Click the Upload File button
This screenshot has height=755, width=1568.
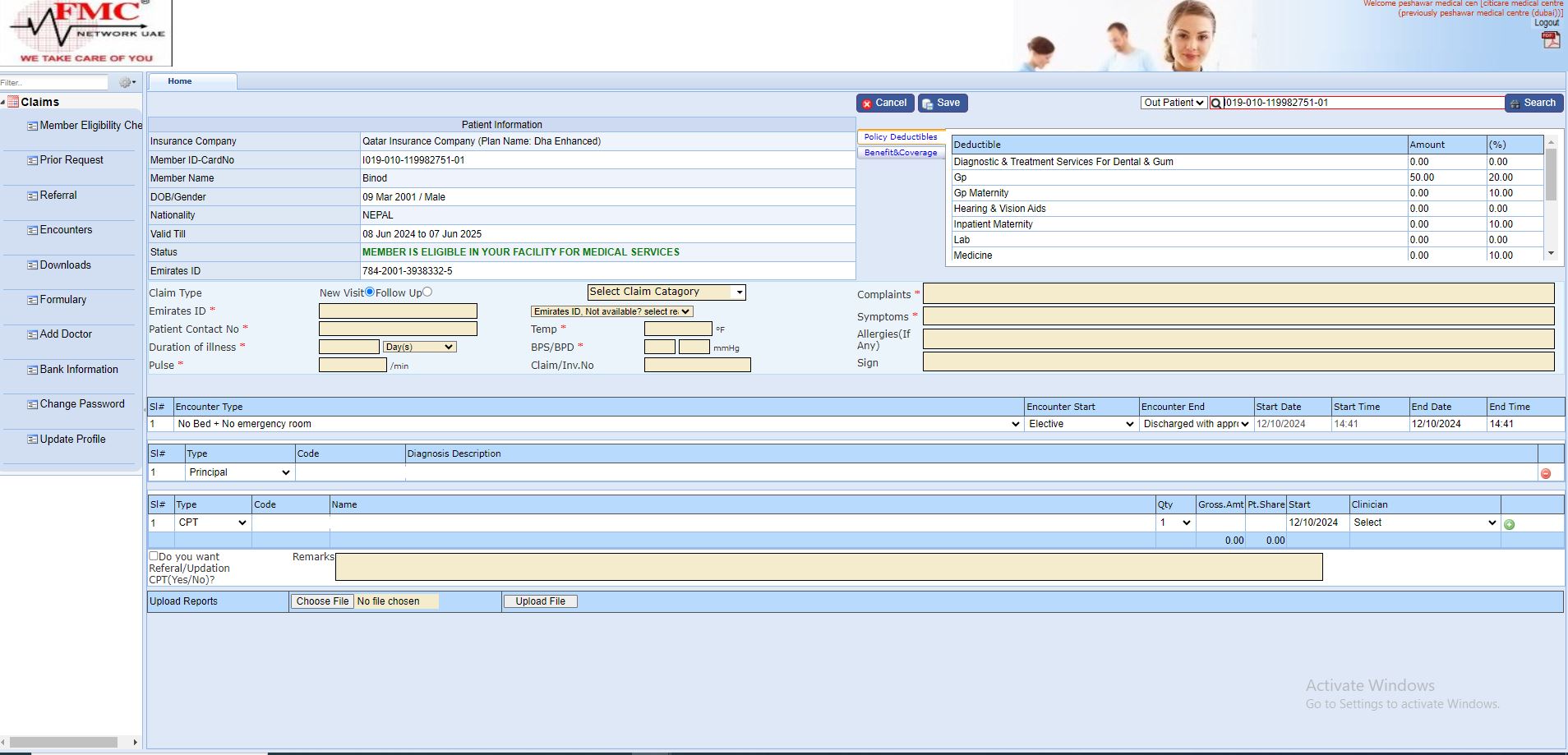540,601
